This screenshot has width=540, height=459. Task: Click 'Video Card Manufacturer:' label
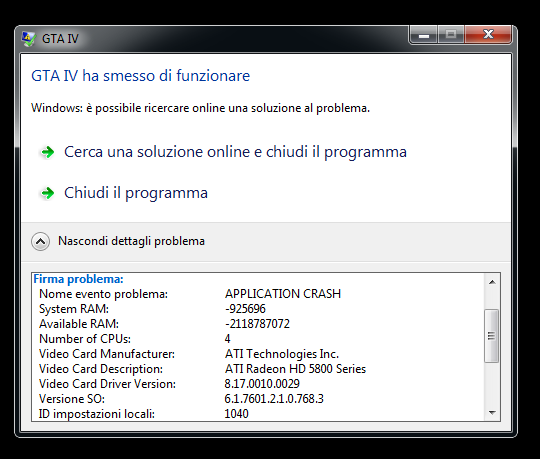pyautogui.click(x=107, y=354)
